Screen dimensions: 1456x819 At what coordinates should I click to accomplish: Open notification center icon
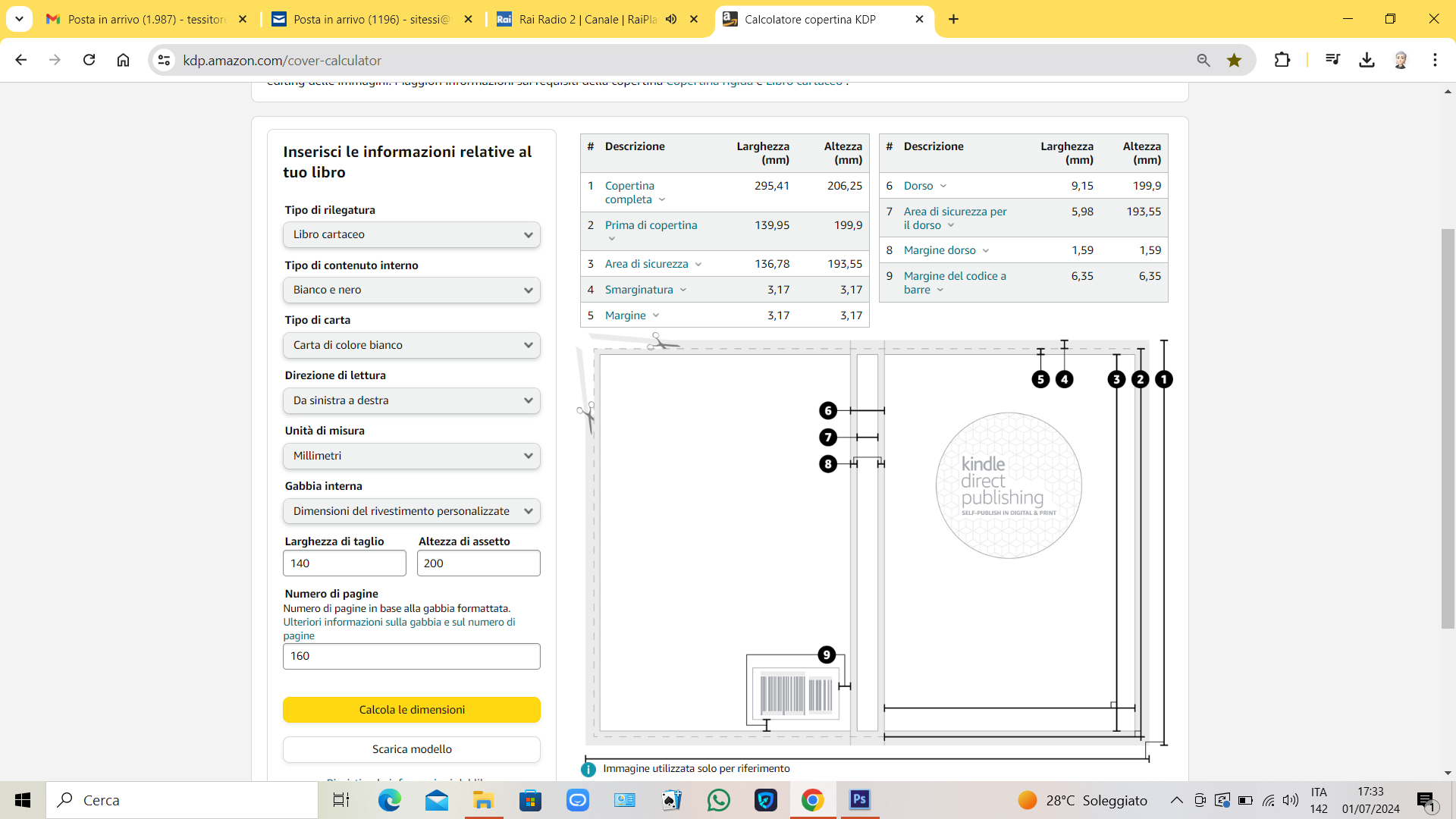(1426, 800)
